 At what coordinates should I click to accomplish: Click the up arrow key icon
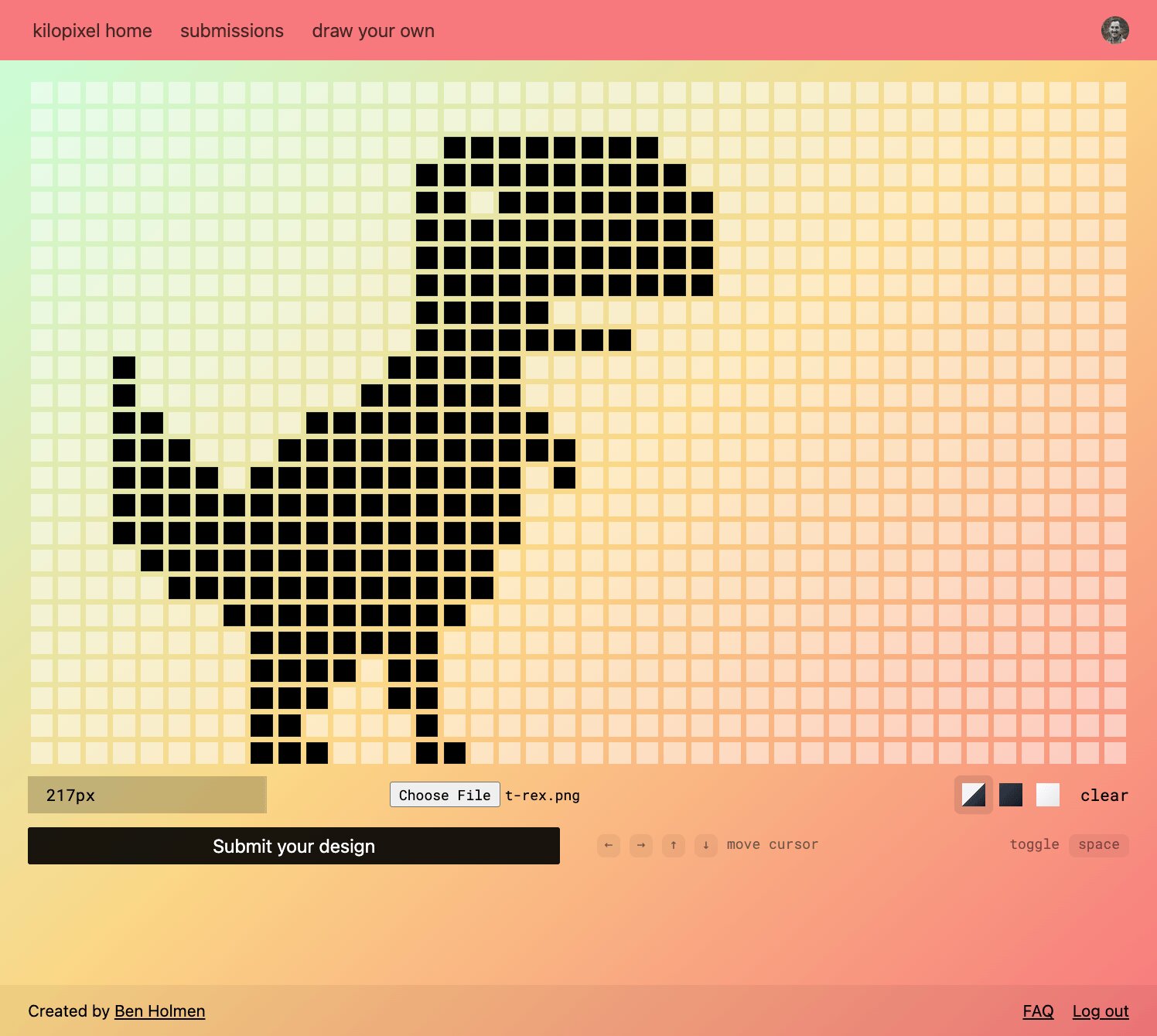pyautogui.click(x=674, y=845)
